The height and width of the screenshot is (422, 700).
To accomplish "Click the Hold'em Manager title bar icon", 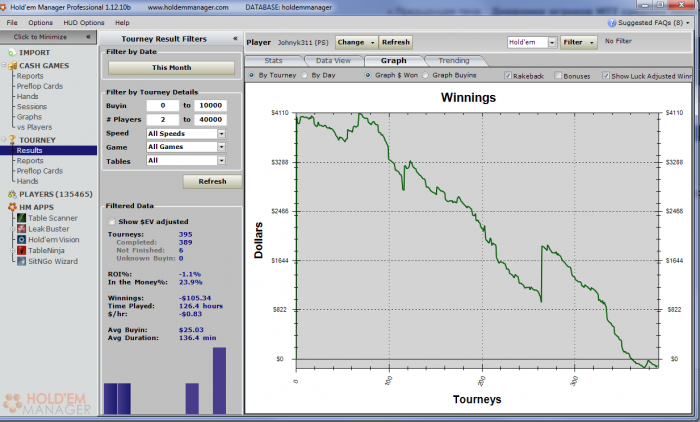I will click(4, 7).
